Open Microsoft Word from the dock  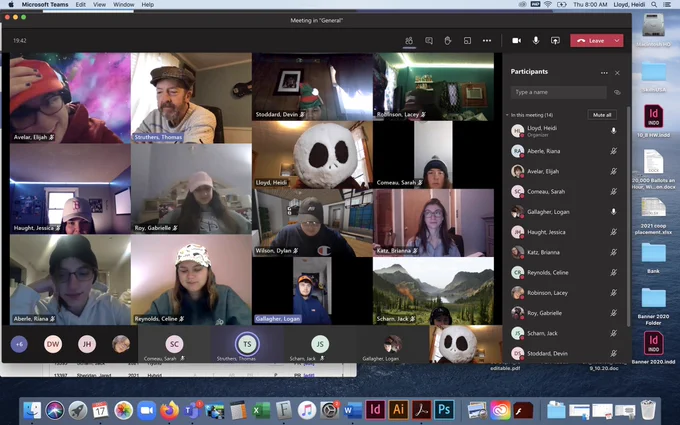[353, 410]
